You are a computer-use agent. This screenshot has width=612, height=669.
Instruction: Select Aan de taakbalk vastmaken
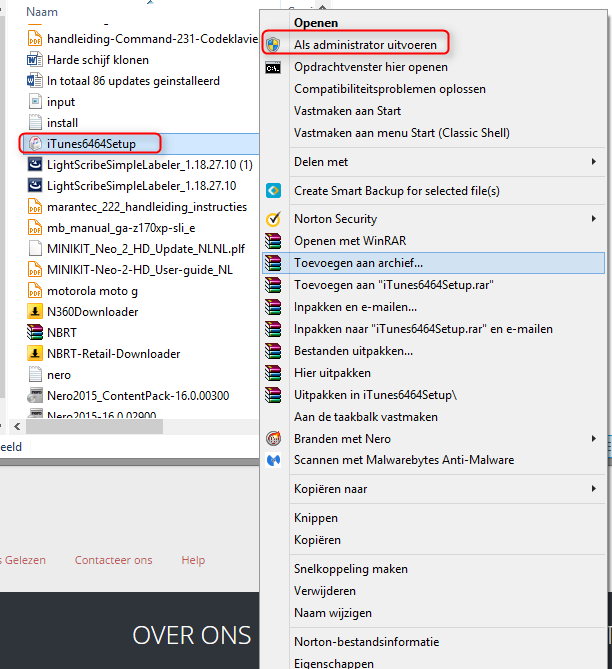[x=366, y=416]
